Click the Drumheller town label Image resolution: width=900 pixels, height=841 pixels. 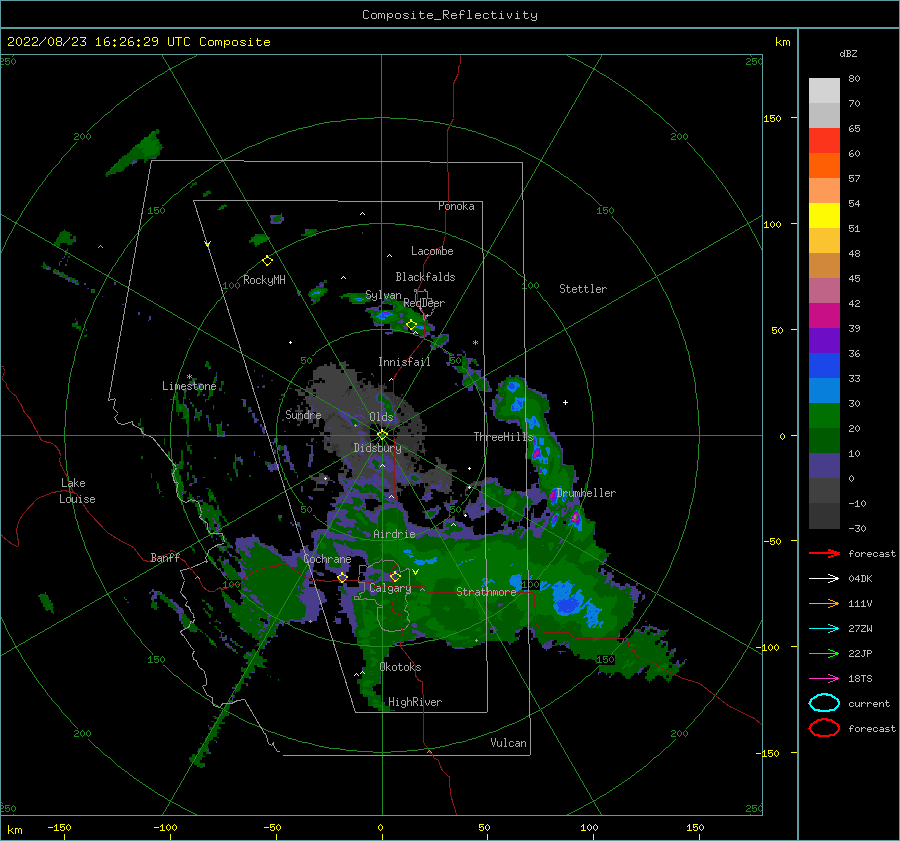pyautogui.click(x=586, y=493)
